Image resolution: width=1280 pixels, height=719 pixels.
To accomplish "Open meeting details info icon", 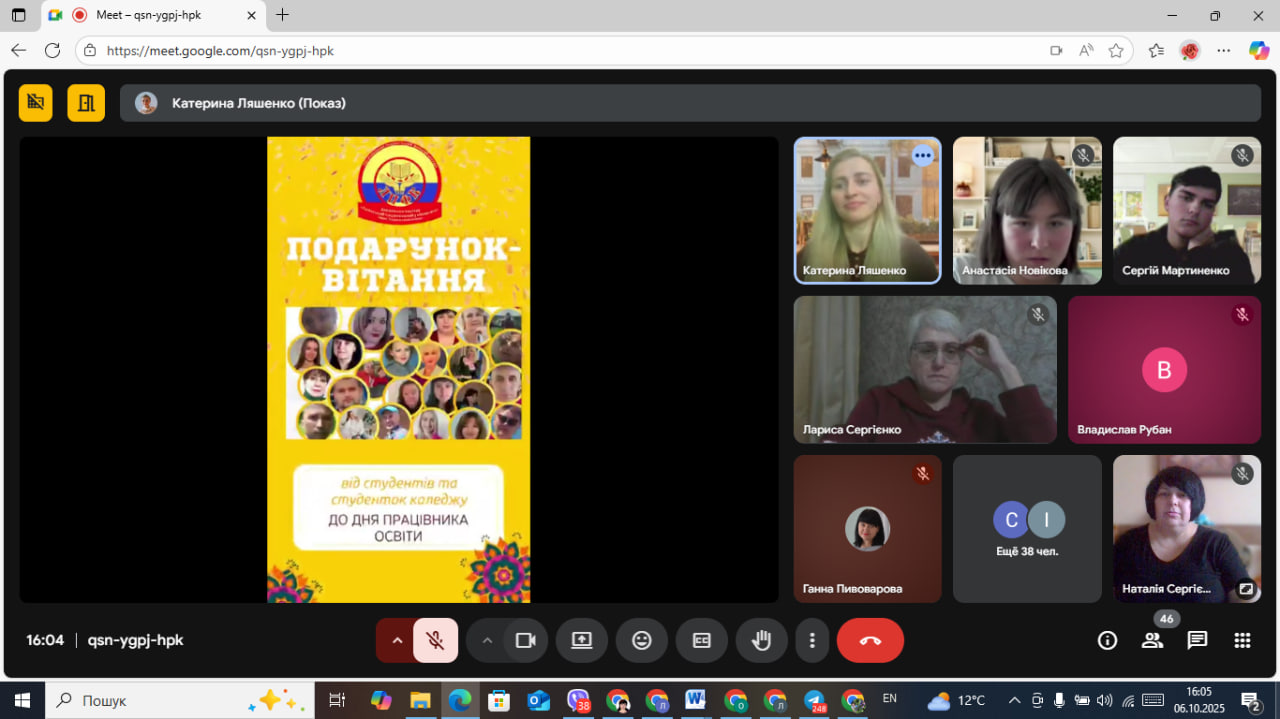I will coord(1107,641).
